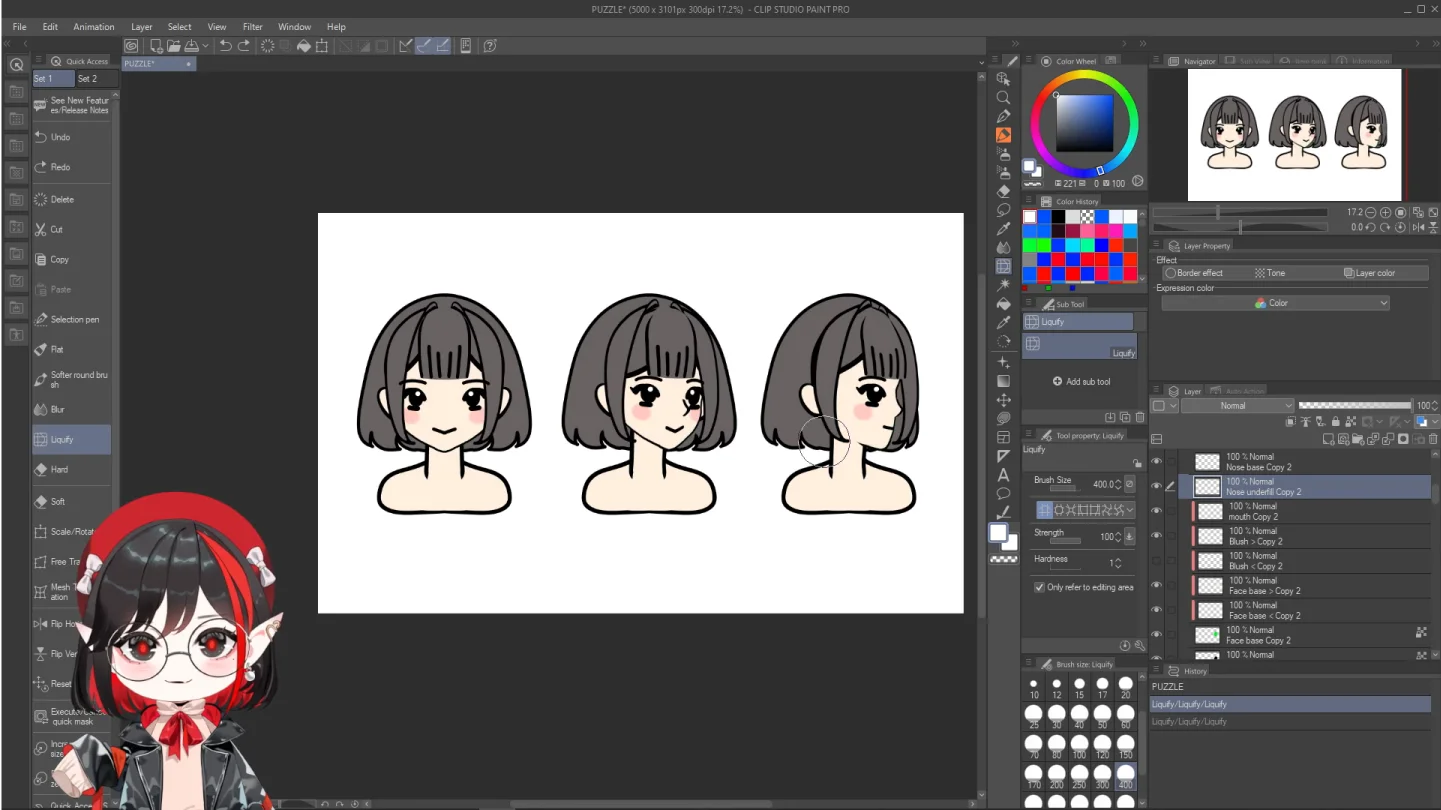Click inside the color wheel square picker
This screenshot has height=810, width=1441.
click(x=1085, y=123)
